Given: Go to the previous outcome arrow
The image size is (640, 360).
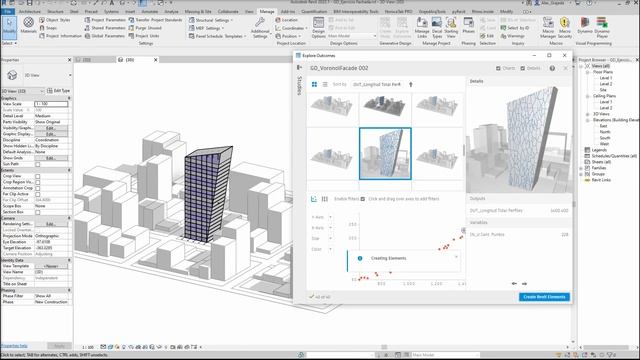Looking at the screenshot, I should pos(514,283).
